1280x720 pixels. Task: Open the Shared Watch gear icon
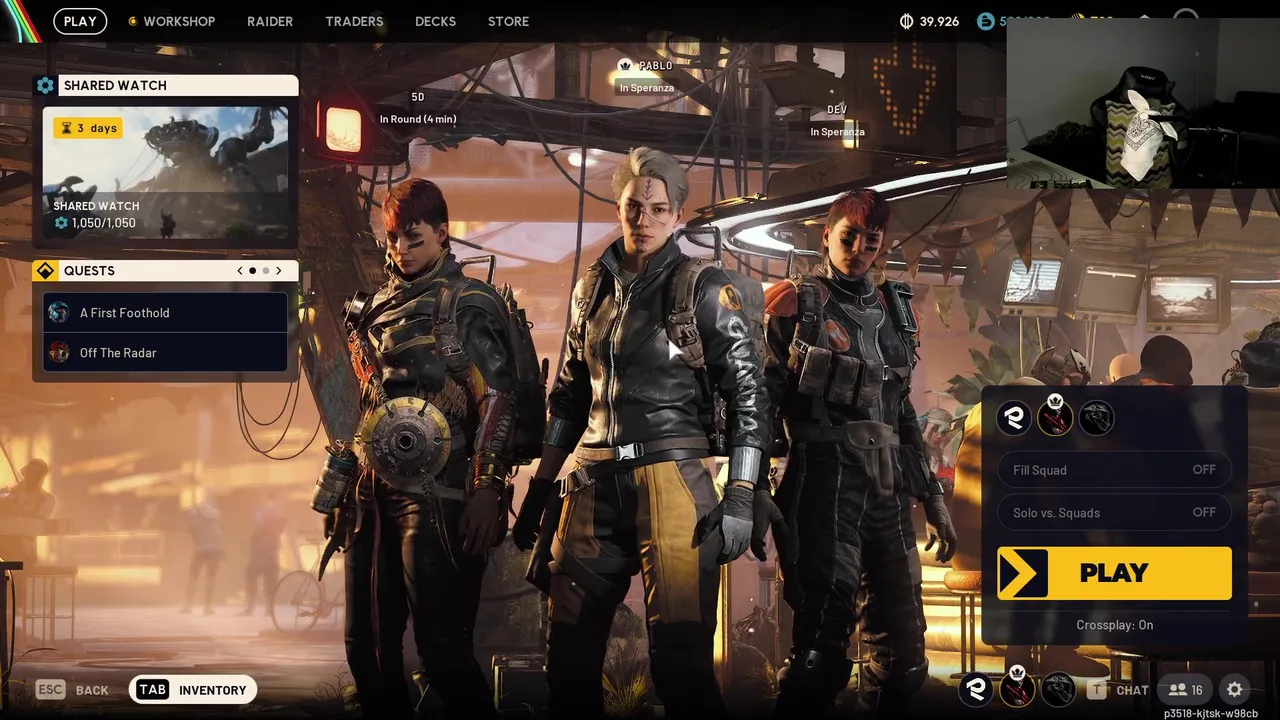45,85
